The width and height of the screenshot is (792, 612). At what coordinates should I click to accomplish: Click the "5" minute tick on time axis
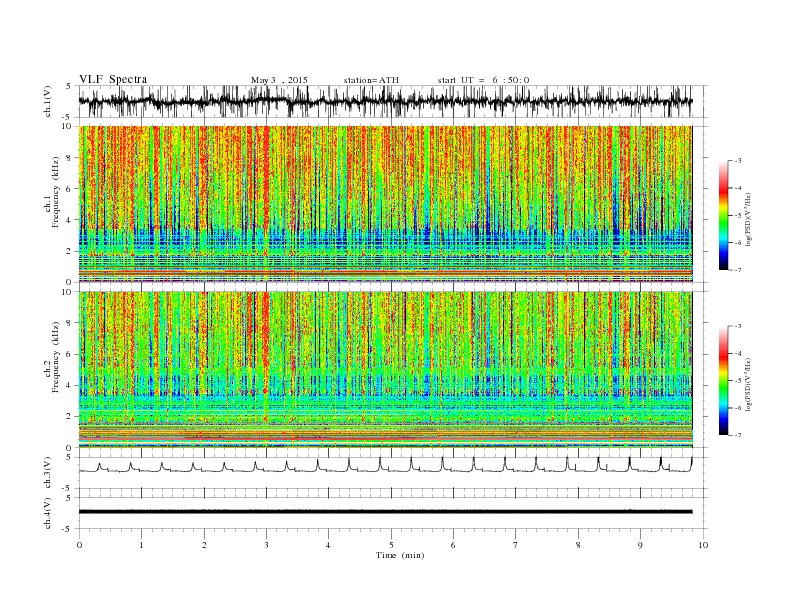tap(391, 545)
